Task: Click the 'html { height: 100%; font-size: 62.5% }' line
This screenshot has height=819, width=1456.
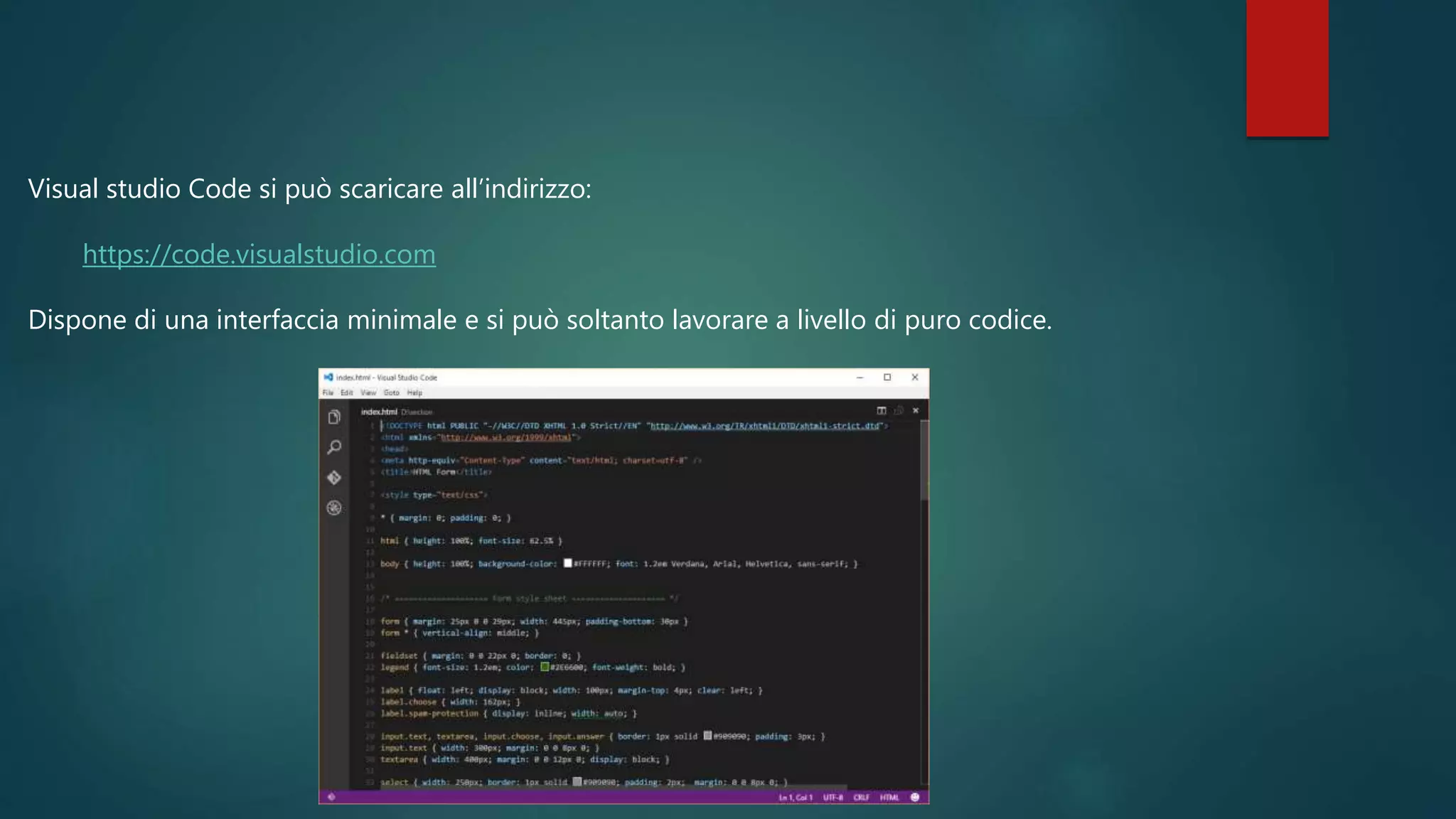Action: click(x=471, y=541)
